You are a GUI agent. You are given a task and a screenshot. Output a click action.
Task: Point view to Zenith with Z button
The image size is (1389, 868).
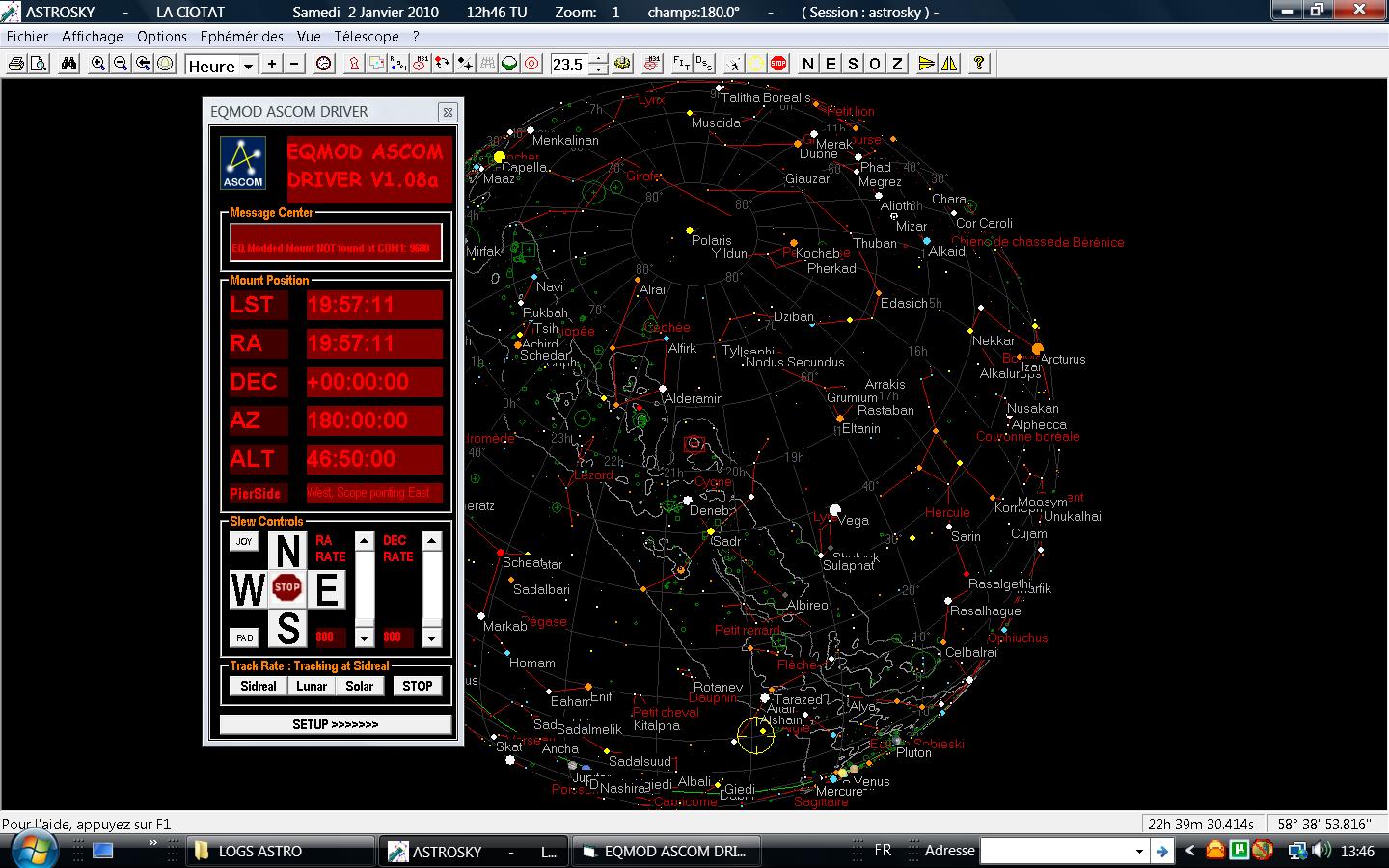[897, 64]
